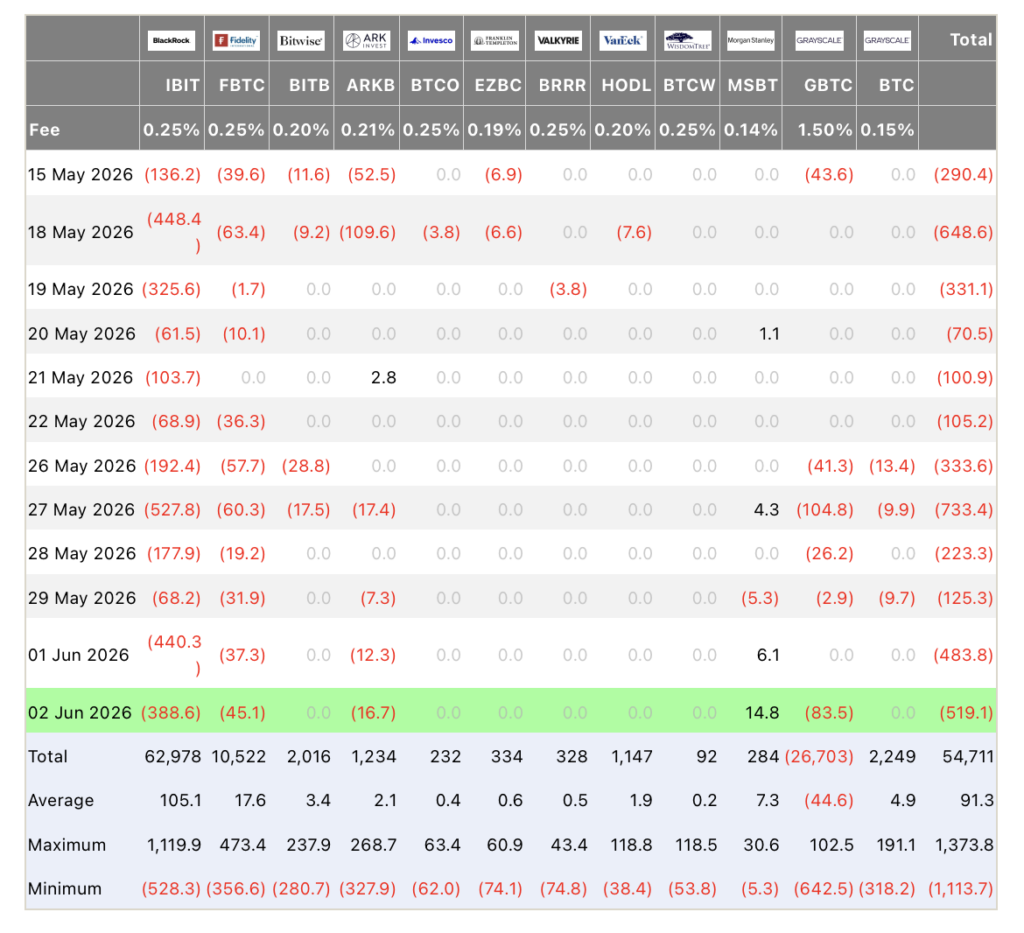Click the WisdomTree logo
1024x933 pixels.
coord(688,40)
